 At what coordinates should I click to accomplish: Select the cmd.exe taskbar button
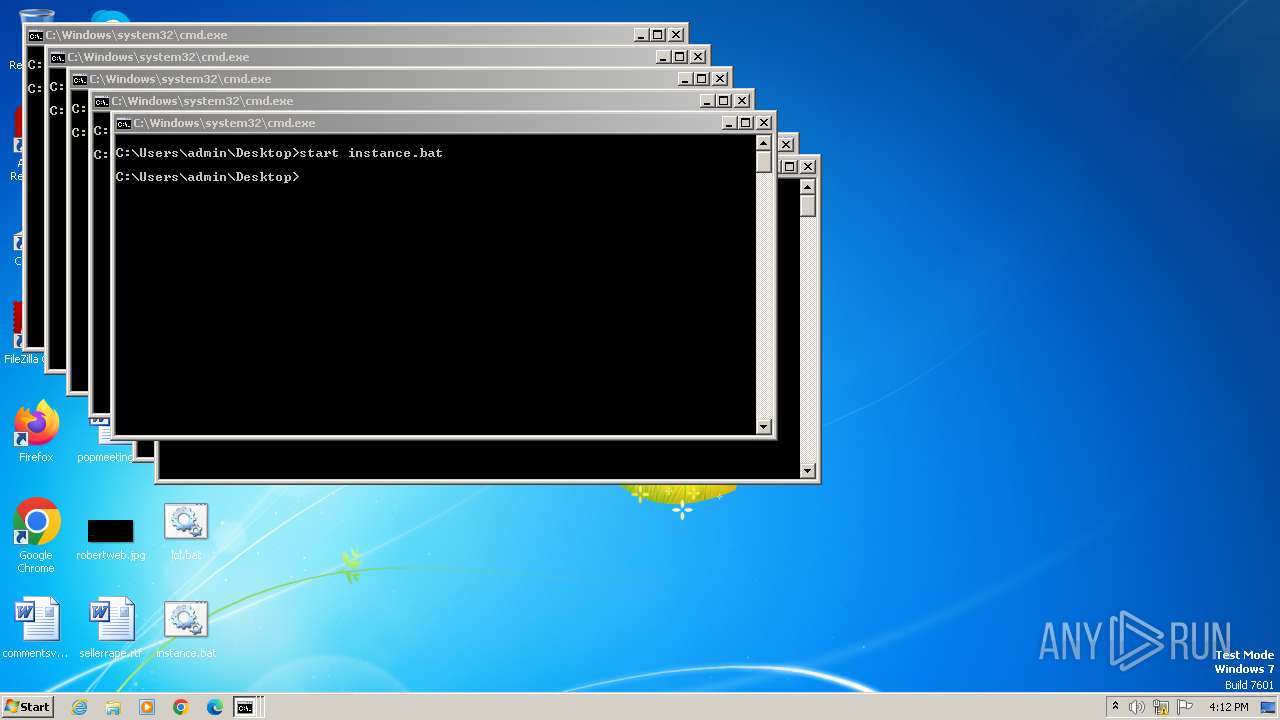tap(245, 707)
